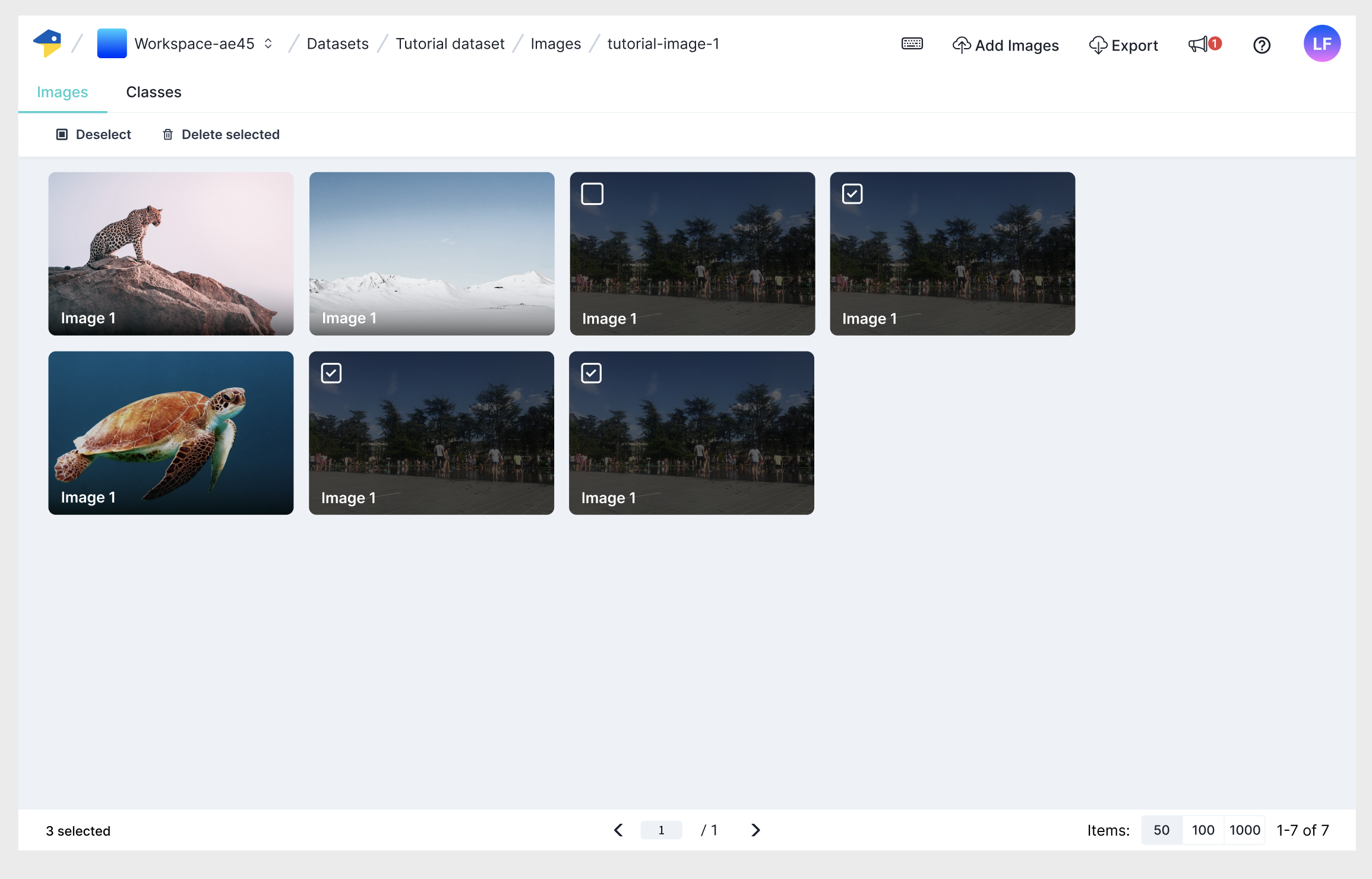
Task: Open the keyboard shortcuts panel
Action: click(x=912, y=45)
